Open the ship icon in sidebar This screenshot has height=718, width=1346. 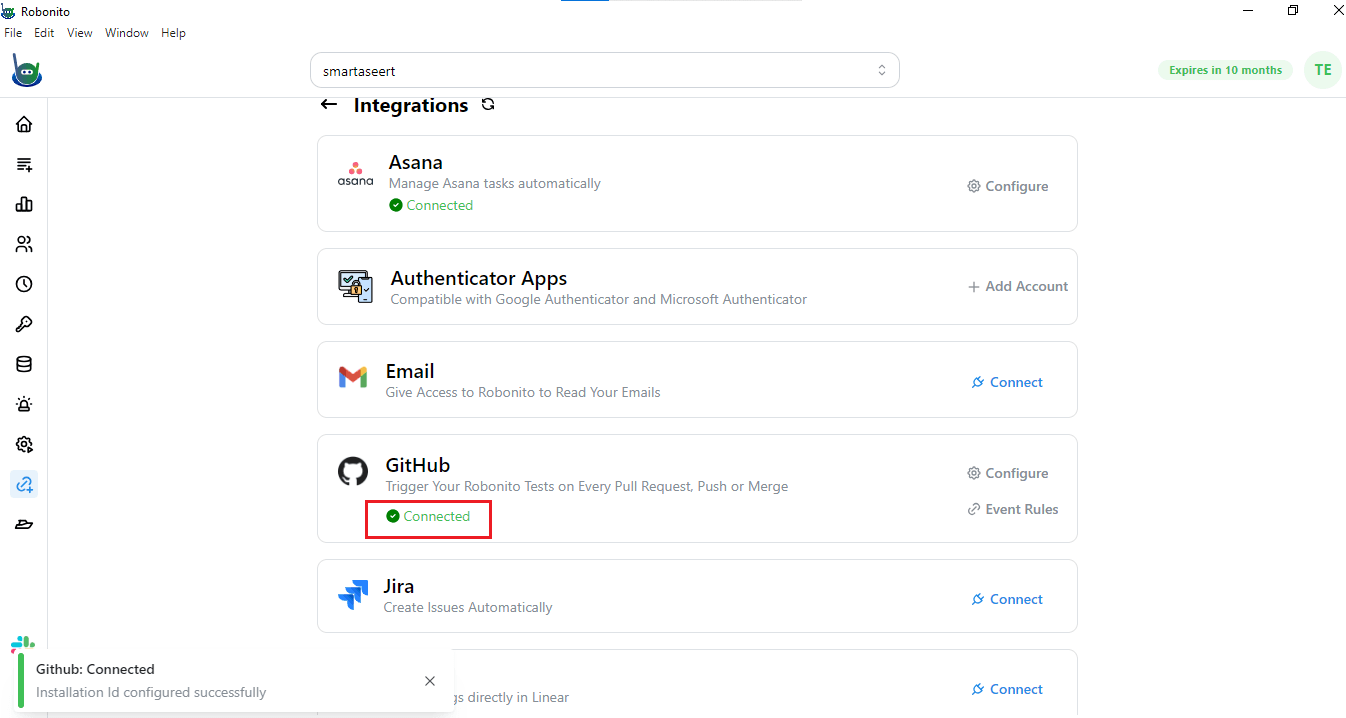[x=24, y=524]
